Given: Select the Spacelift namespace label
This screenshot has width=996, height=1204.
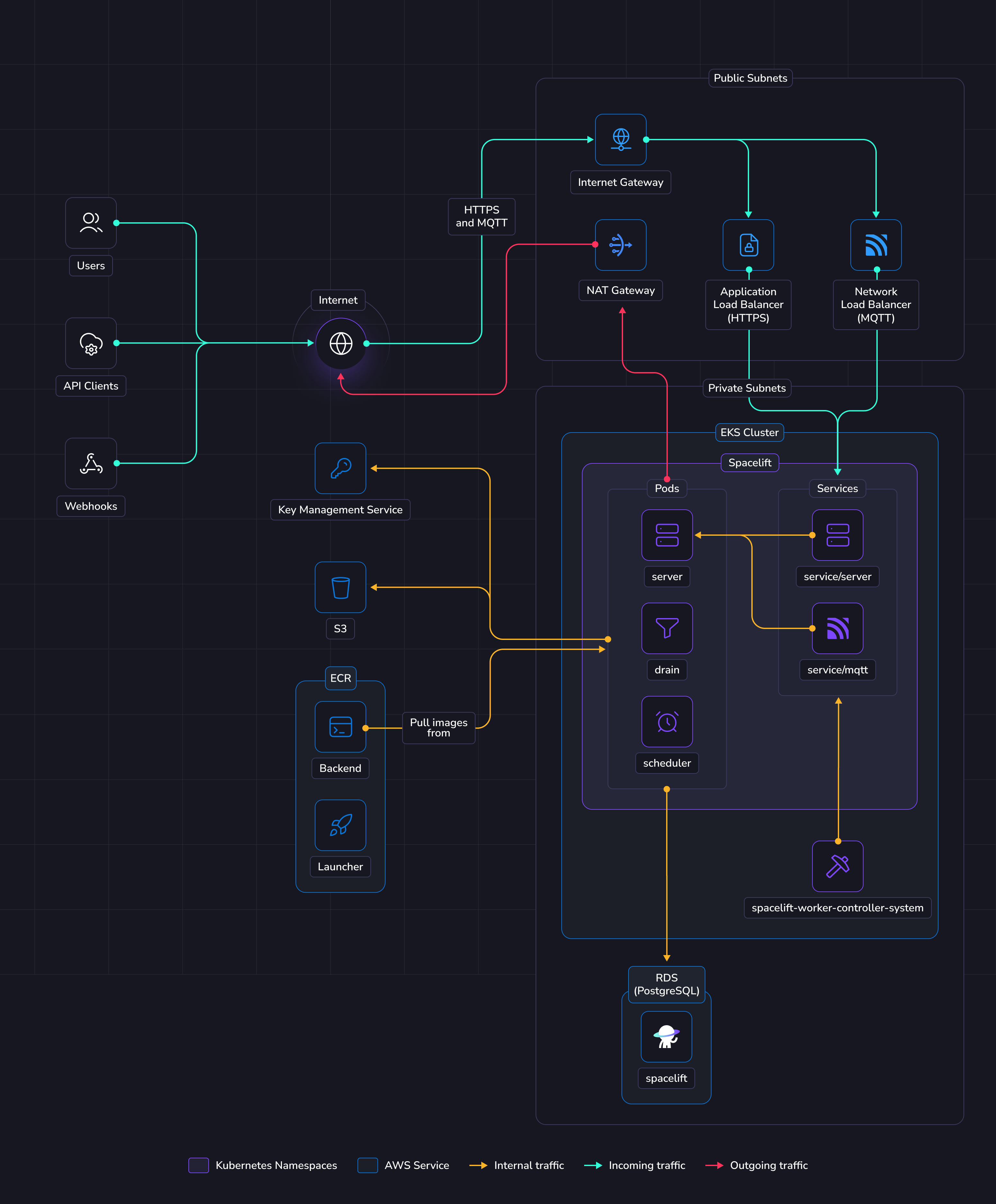Looking at the screenshot, I should tap(750, 463).
